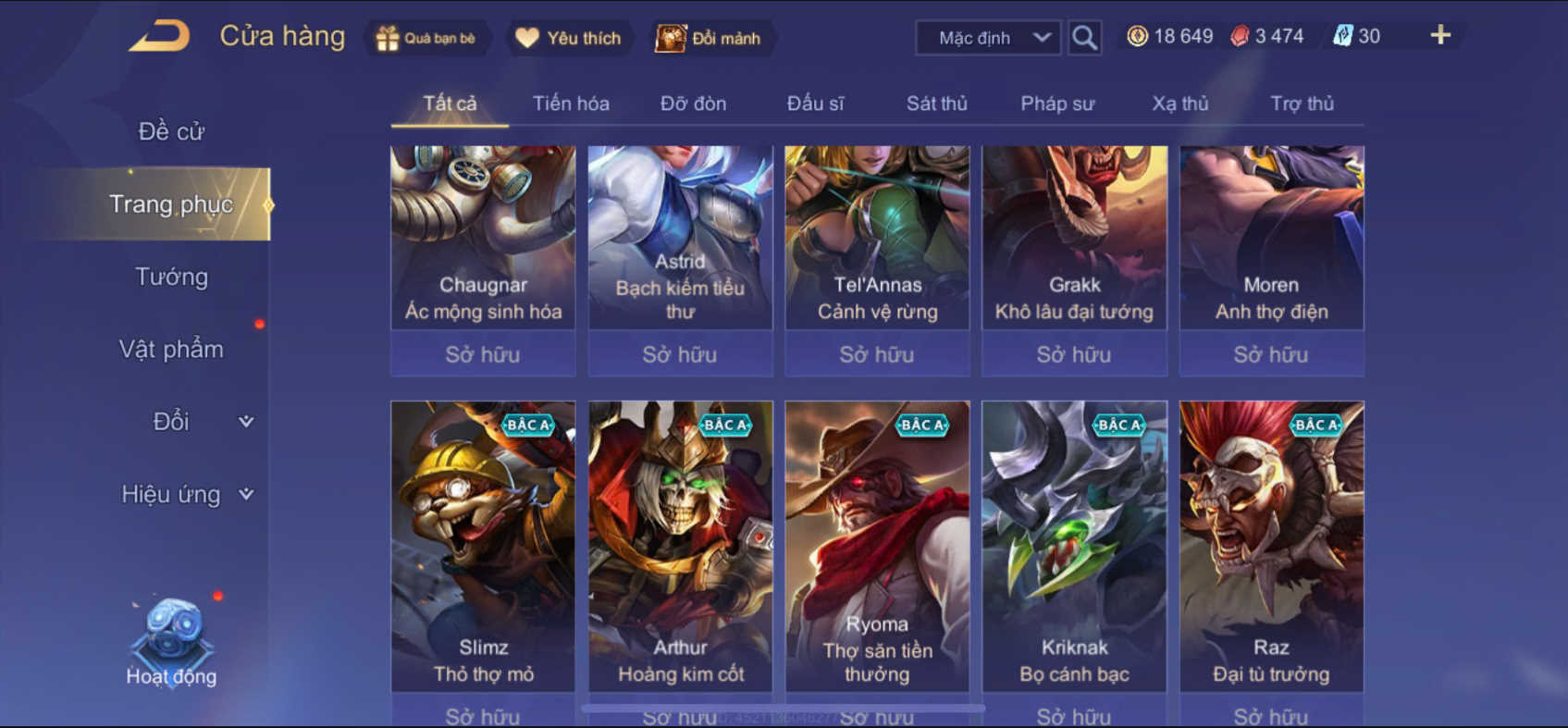Open Vật phẩm in the sidebar
The width and height of the screenshot is (1568, 728).
click(172, 349)
